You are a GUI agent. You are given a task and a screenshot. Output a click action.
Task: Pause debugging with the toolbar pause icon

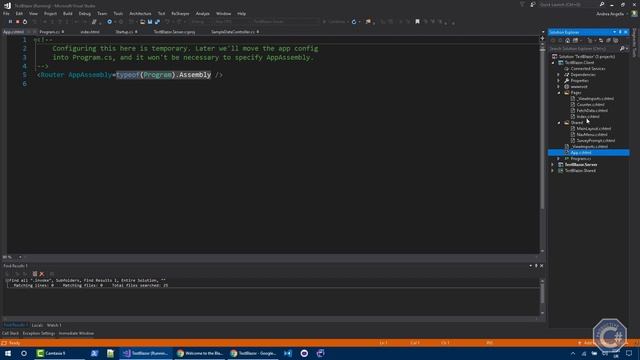point(10,22)
